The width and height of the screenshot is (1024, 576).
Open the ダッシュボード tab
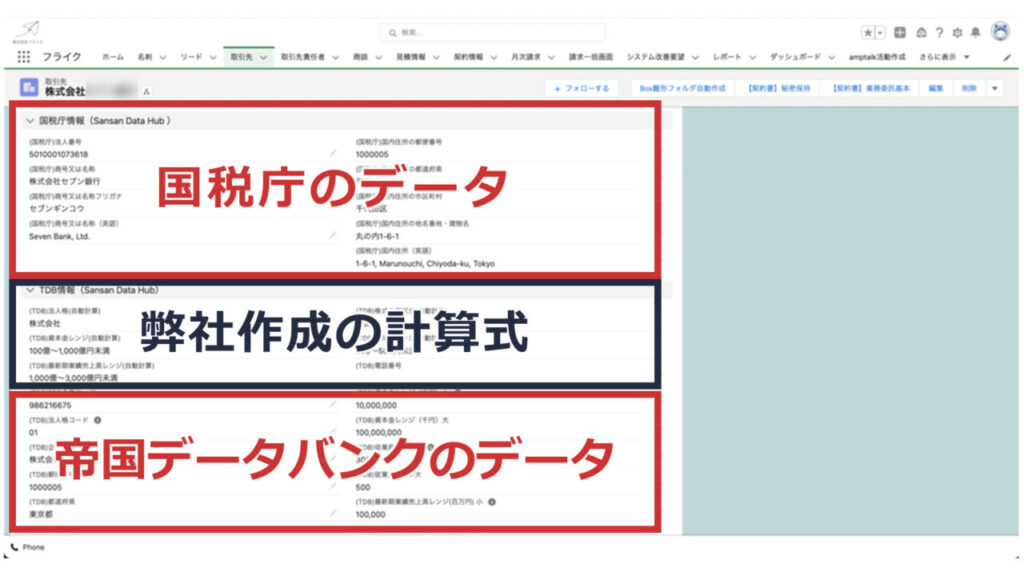(x=795, y=57)
